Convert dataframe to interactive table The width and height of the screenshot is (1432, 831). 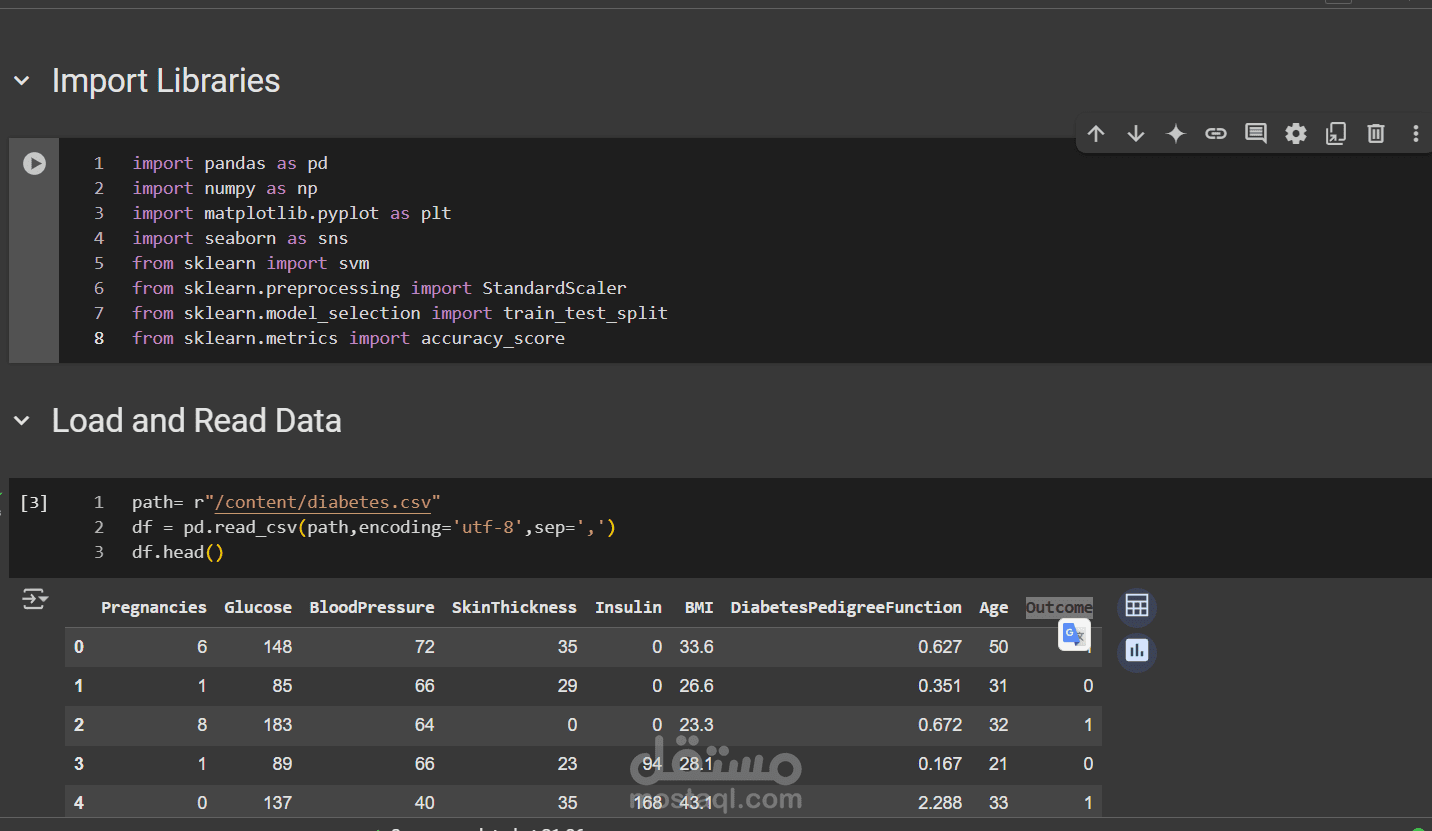[x=1136, y=606]
